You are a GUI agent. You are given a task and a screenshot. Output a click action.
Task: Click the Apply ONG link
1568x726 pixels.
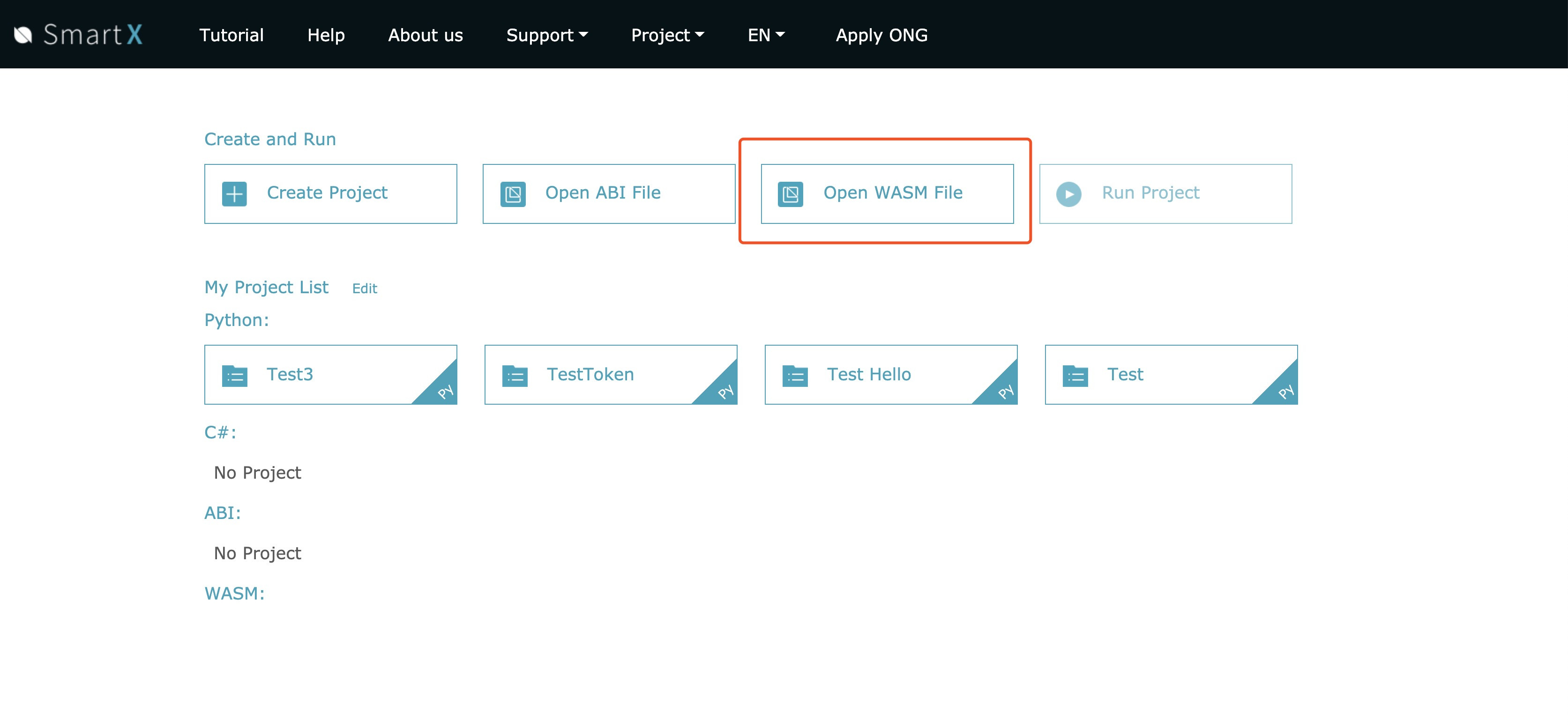881,35
